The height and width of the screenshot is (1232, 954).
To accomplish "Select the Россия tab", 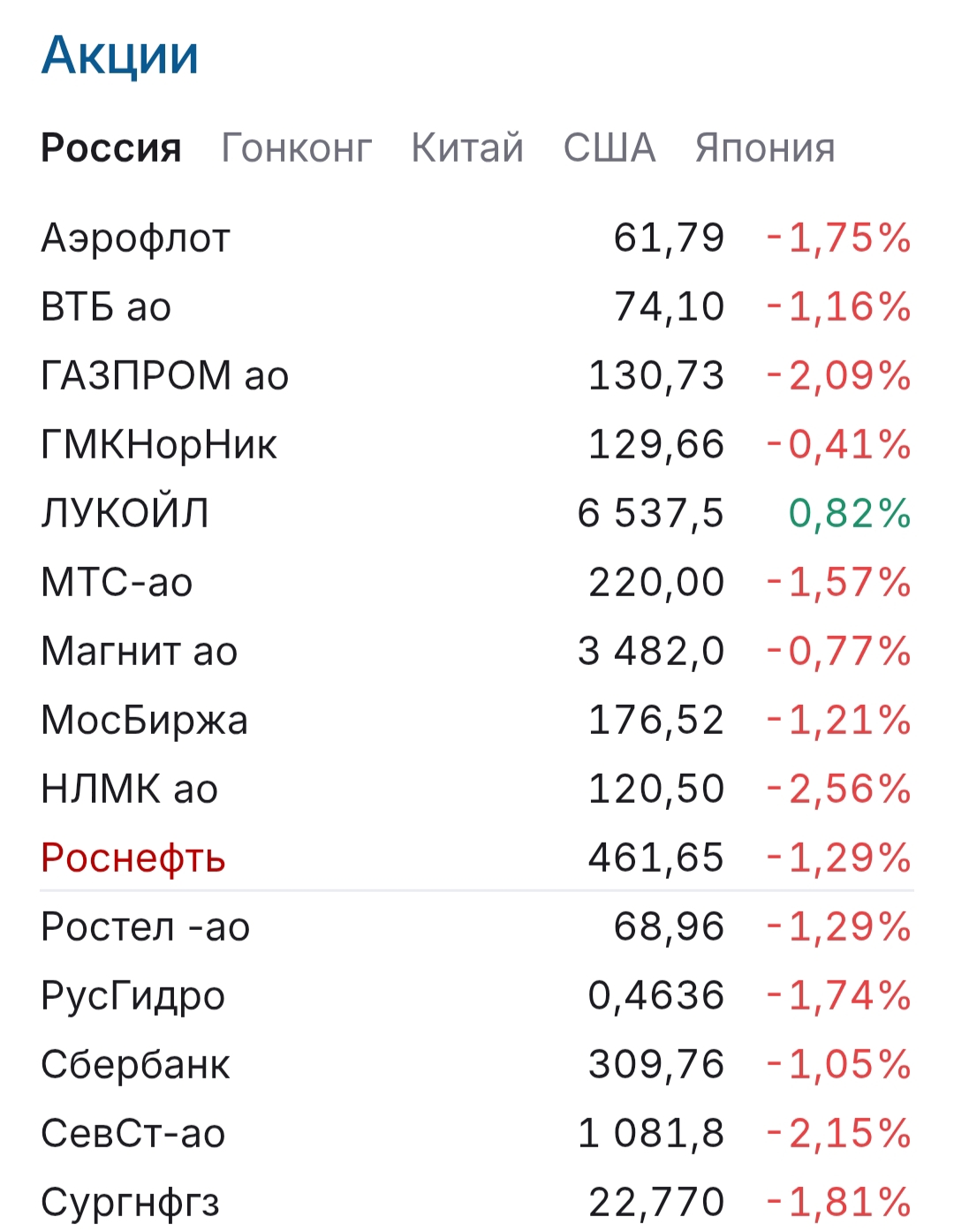I will (111, 147).
